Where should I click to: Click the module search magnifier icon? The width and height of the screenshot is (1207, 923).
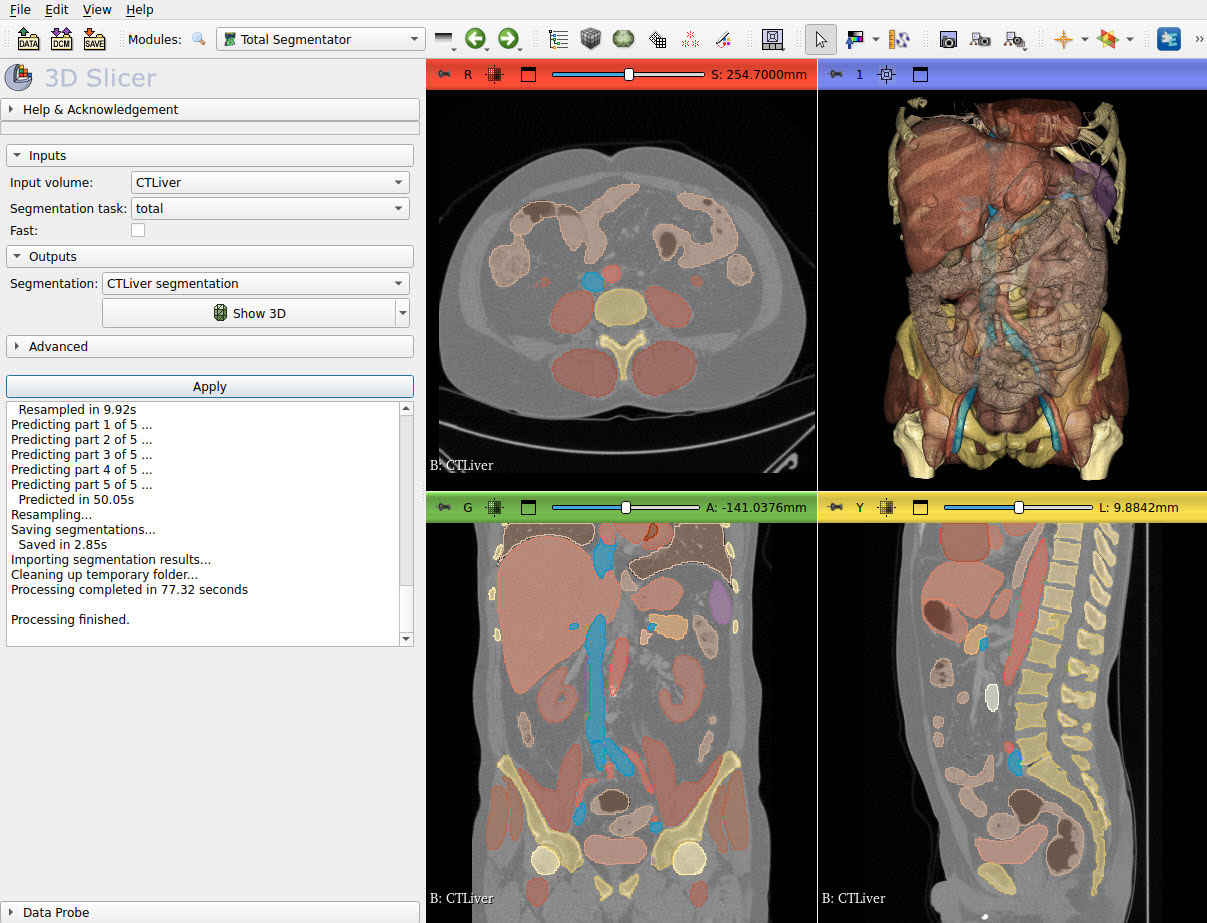coord(200,39)
